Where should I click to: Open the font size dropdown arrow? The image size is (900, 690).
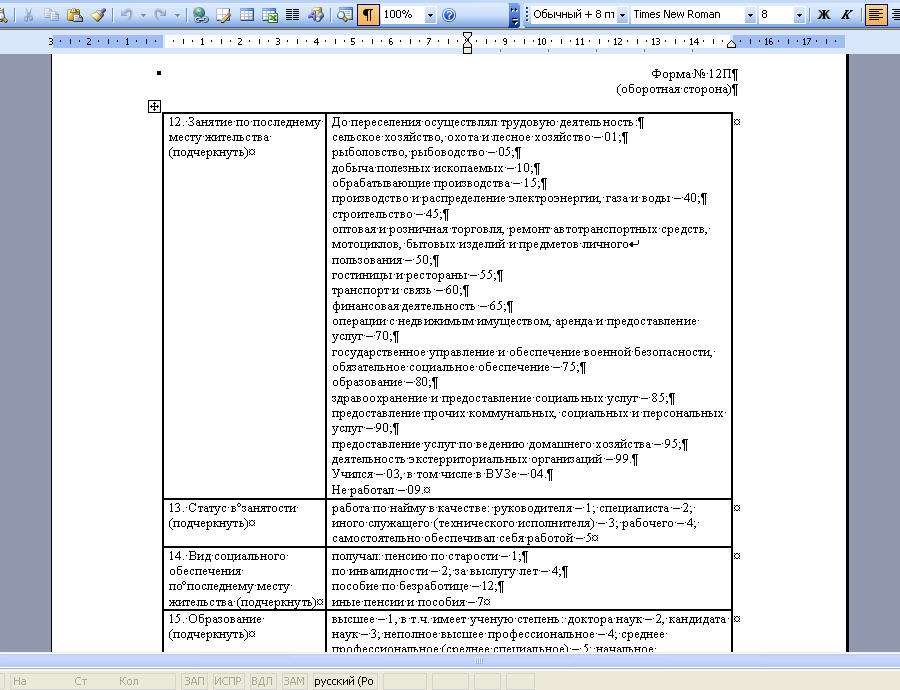[x=799, y=15]
